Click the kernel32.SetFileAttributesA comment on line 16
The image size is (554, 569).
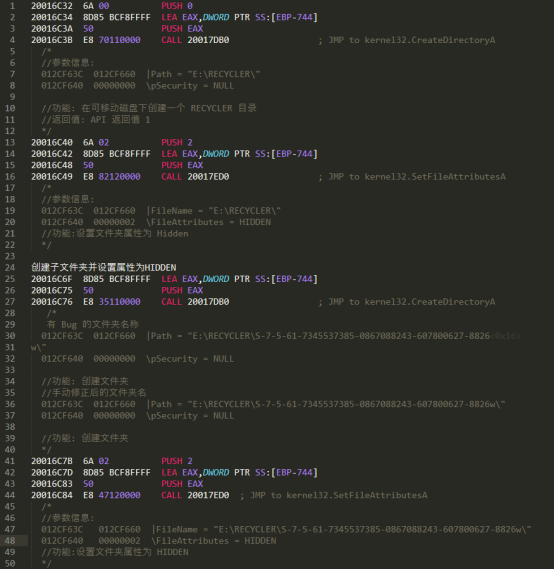[417, 177]
